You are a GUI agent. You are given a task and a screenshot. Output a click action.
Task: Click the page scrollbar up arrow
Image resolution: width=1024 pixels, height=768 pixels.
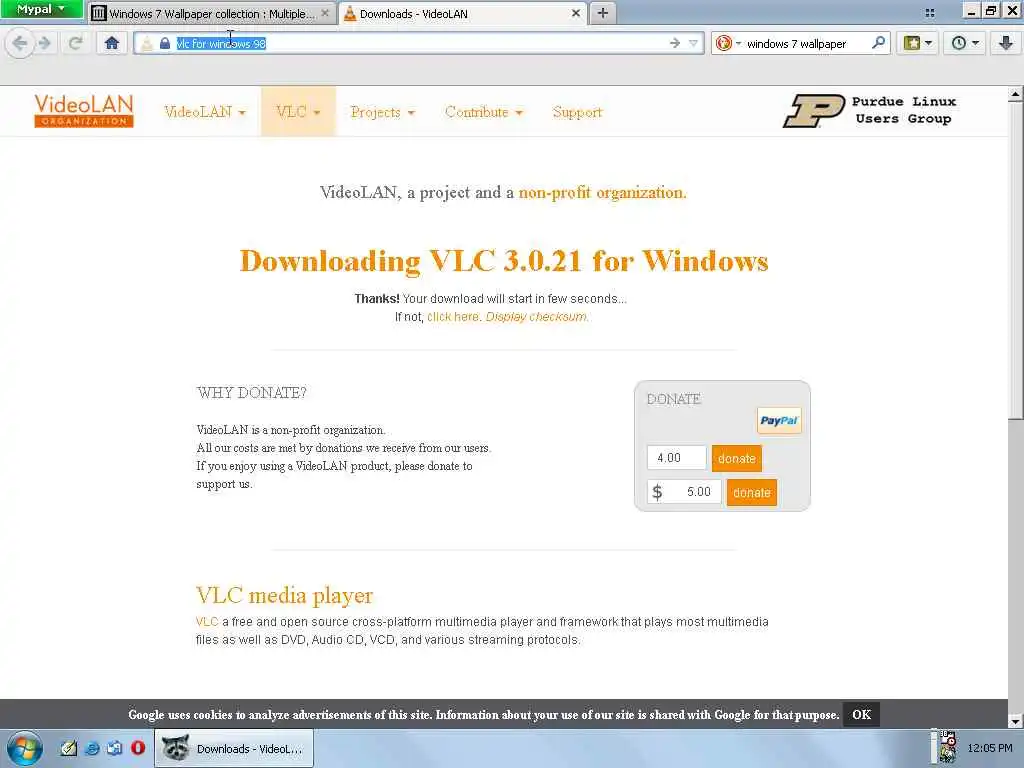coord(1015,95)
